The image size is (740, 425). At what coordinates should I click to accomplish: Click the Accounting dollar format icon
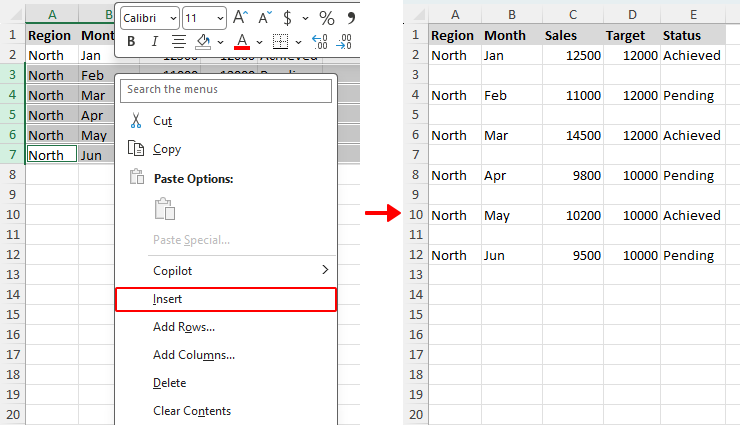[288, 18]
